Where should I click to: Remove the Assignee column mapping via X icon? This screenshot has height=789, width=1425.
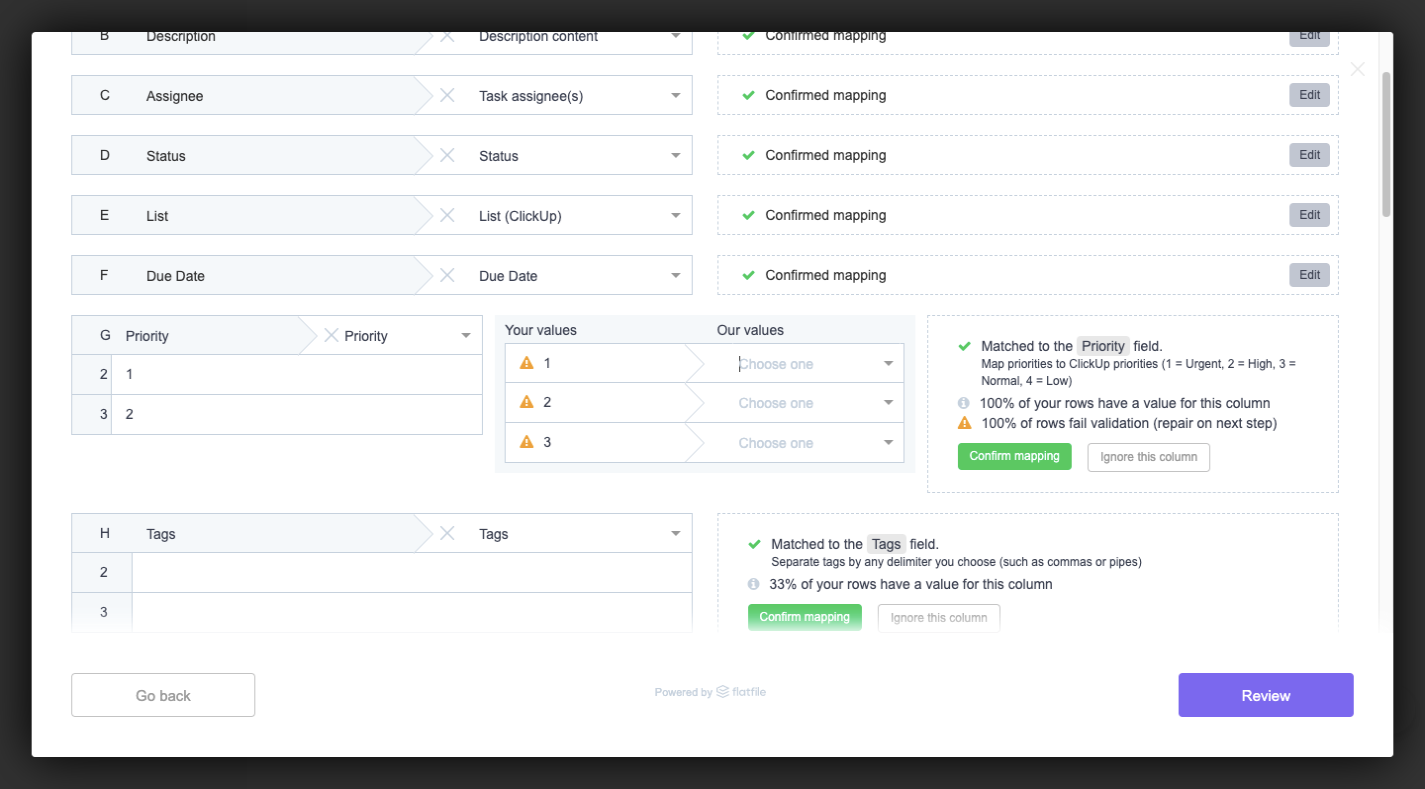447,95
